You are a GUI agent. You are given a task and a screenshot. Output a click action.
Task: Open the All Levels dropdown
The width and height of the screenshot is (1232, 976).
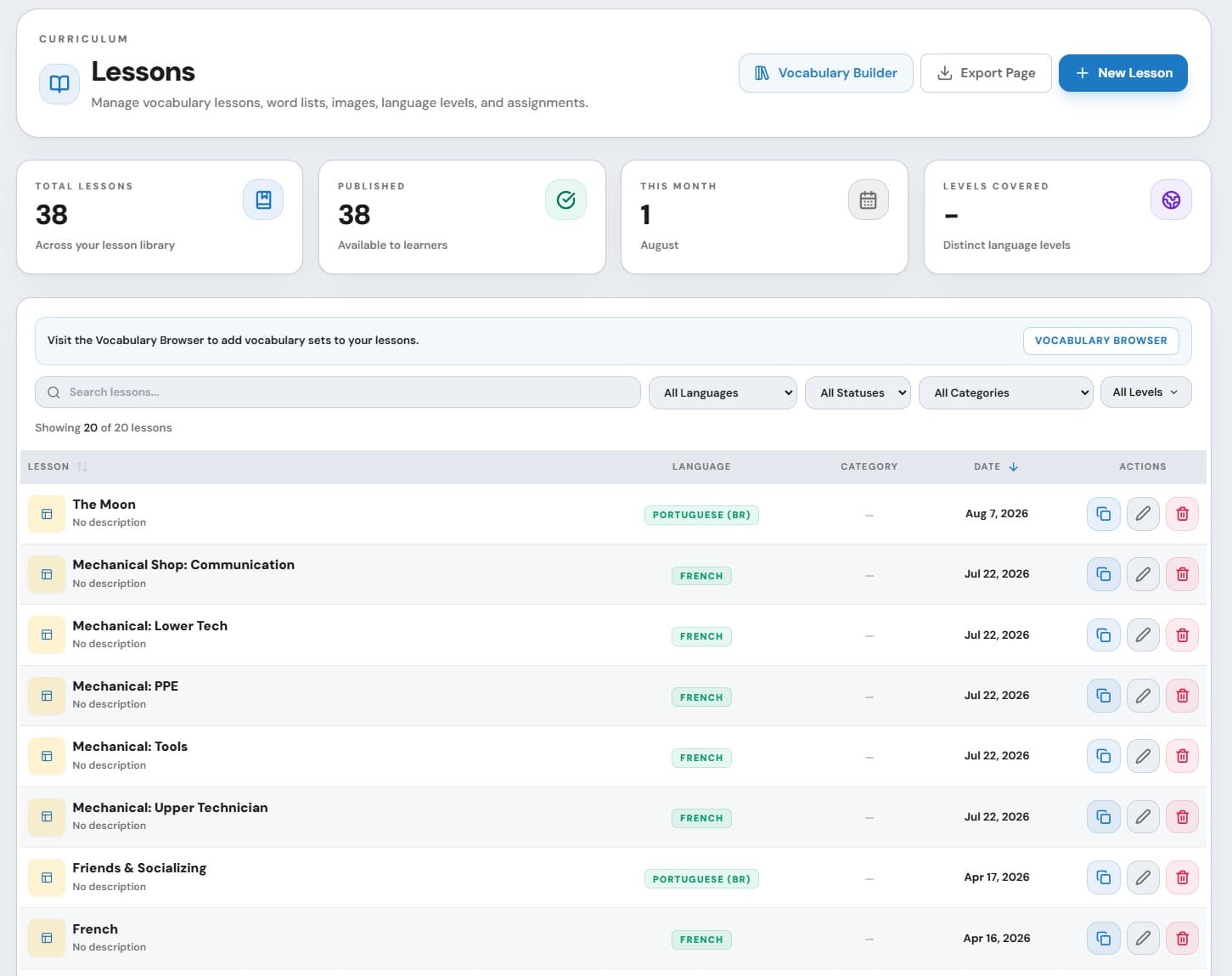[x=1145, y=392]
